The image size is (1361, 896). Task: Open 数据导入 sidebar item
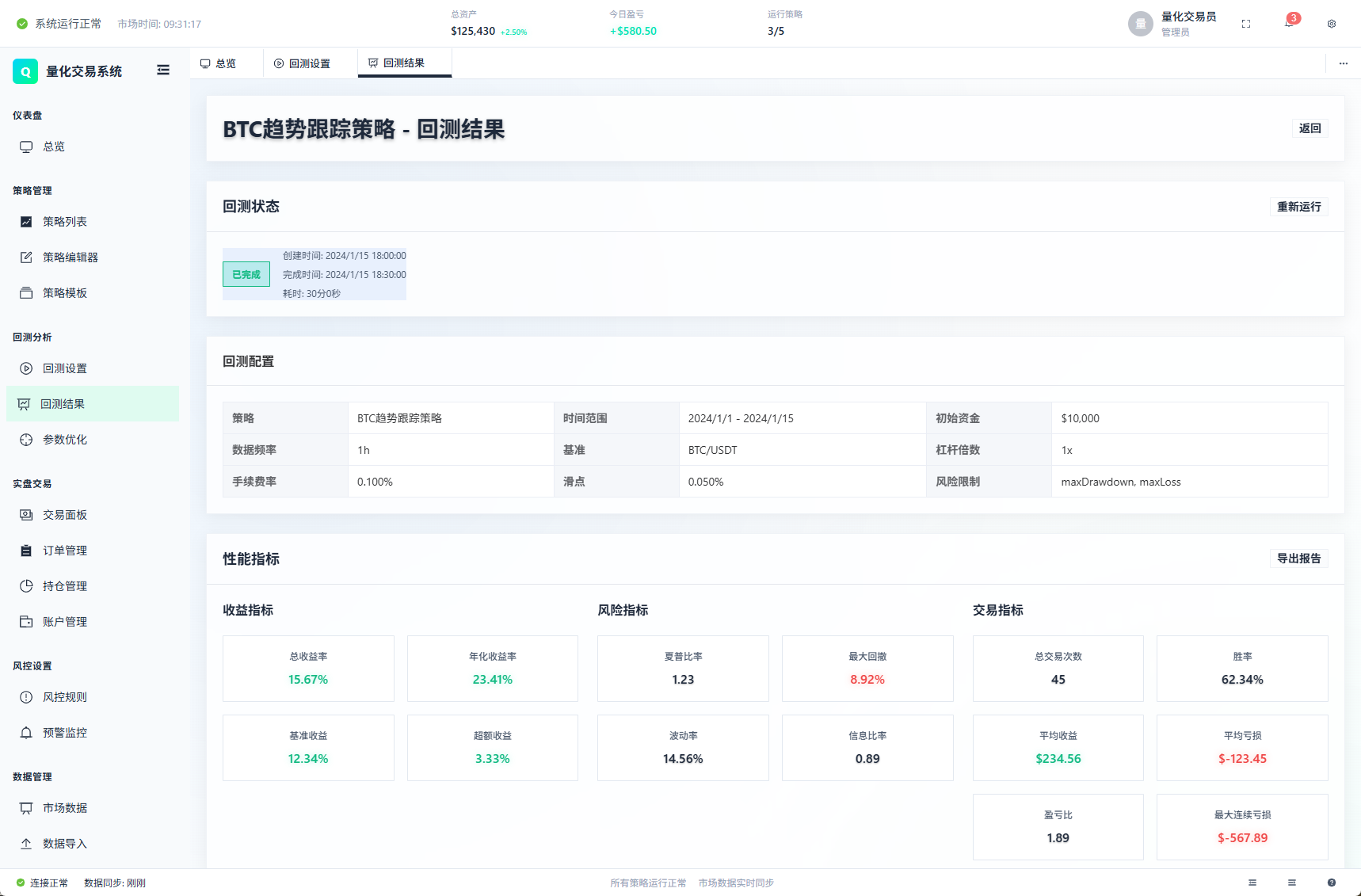click(x=93, y=844)
